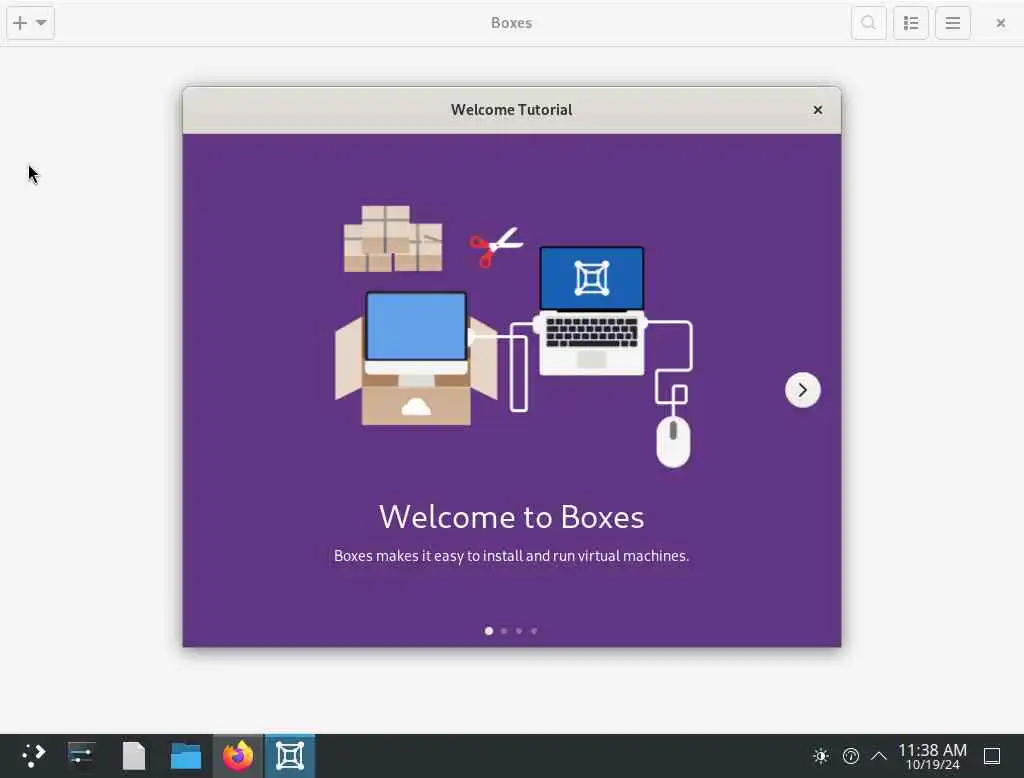Activate the Boxes taskbar entry
The height and width of the screenshot is (778, 1024).
[290, 756]
